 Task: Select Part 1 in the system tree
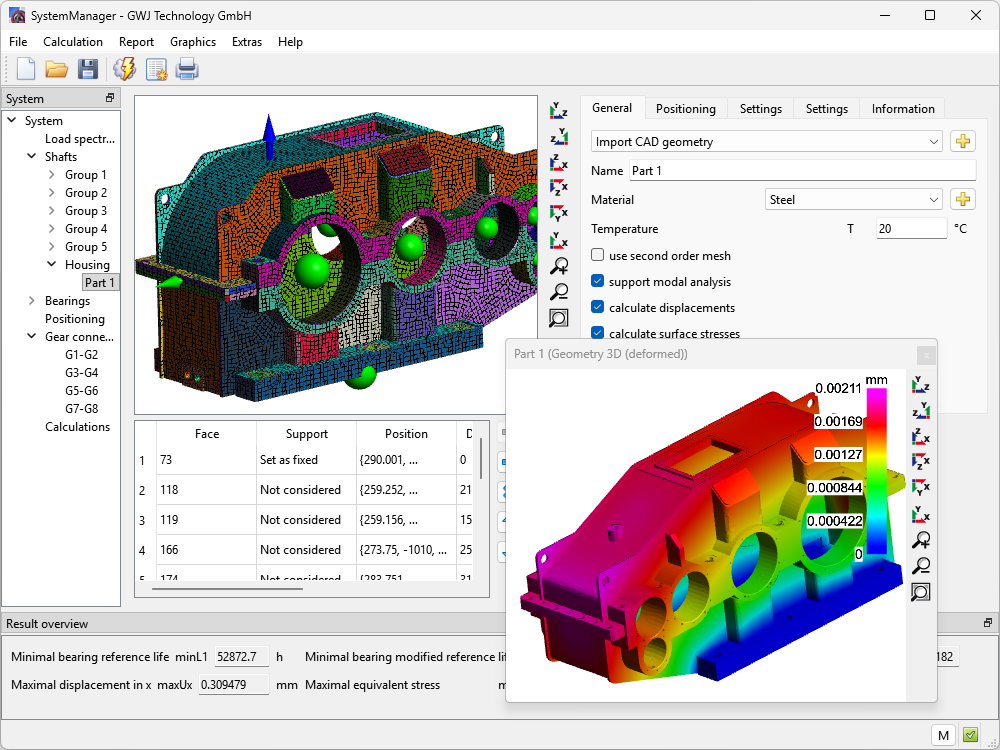(x=101, y=283)
